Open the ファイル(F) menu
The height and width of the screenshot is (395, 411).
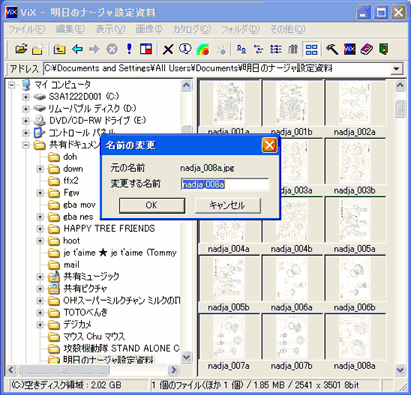tap(26, 29)
